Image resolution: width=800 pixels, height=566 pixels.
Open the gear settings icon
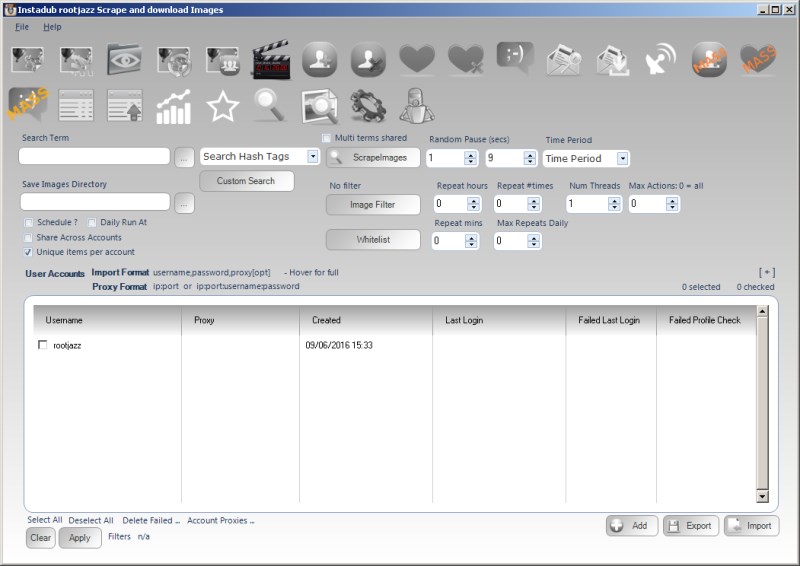tap(368, 106)
